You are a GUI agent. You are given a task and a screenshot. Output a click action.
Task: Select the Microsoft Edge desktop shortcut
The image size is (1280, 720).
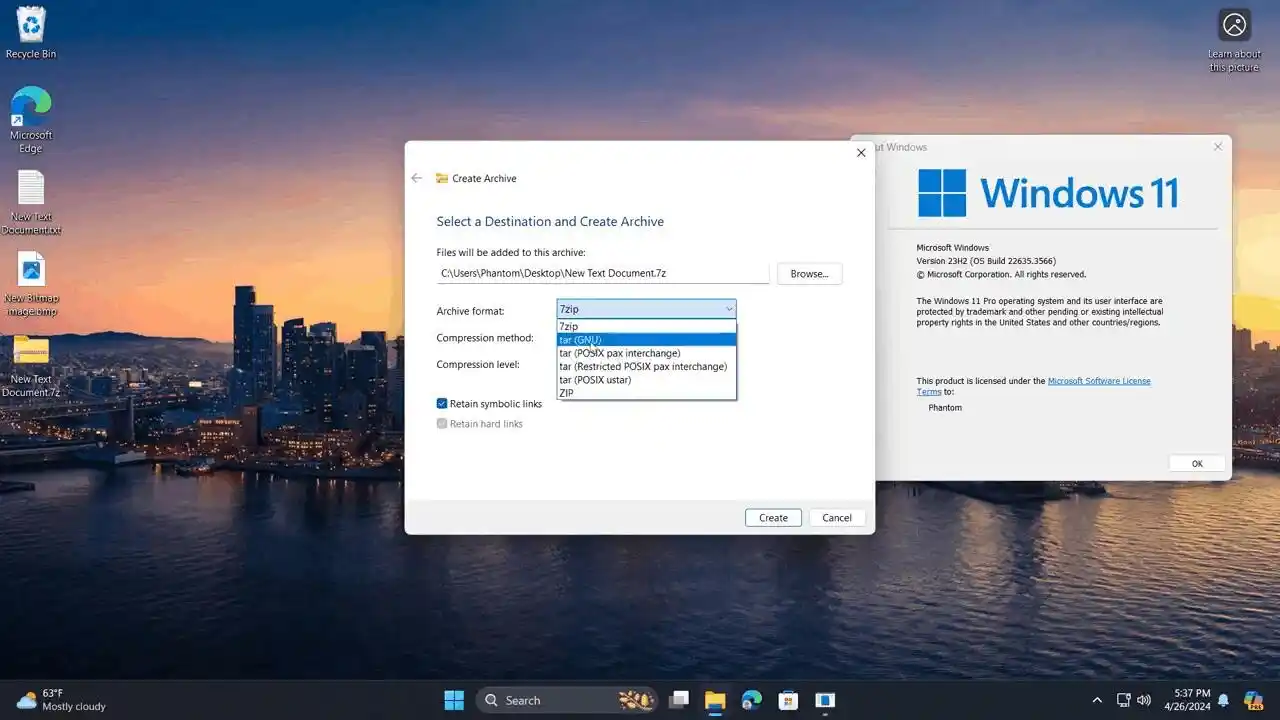click(x=31, y=120)
